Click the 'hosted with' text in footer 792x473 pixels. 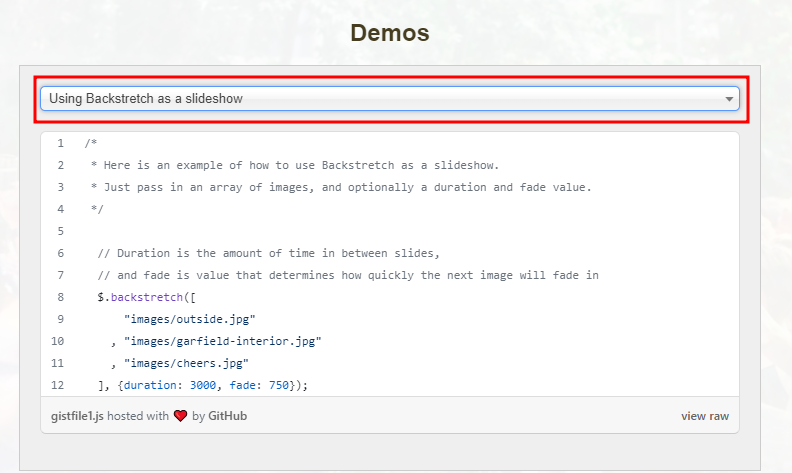pos(138,416)
